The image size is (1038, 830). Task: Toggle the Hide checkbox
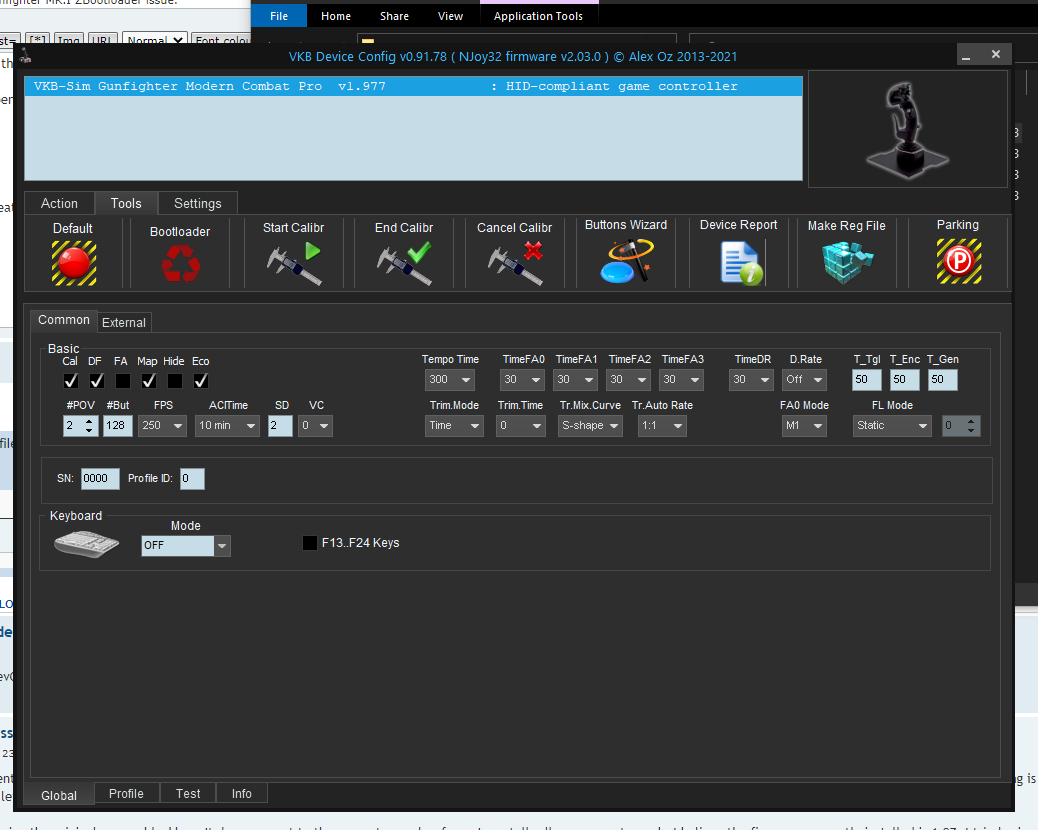[174, 381]
